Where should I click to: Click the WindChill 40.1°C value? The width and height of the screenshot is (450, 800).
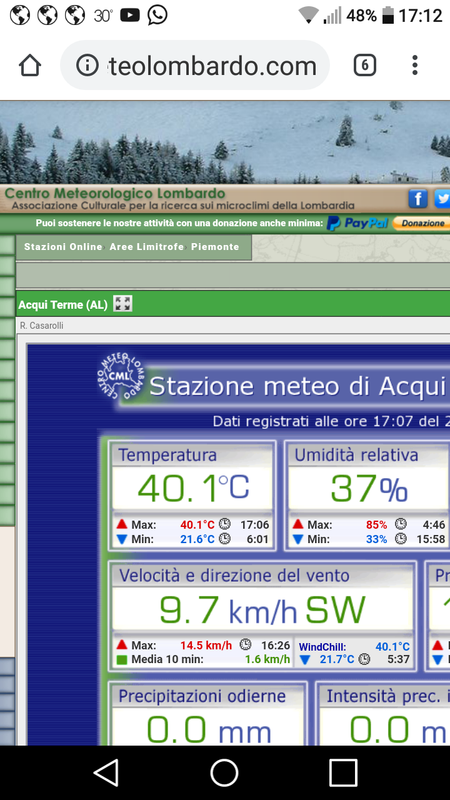coord(392,647)
